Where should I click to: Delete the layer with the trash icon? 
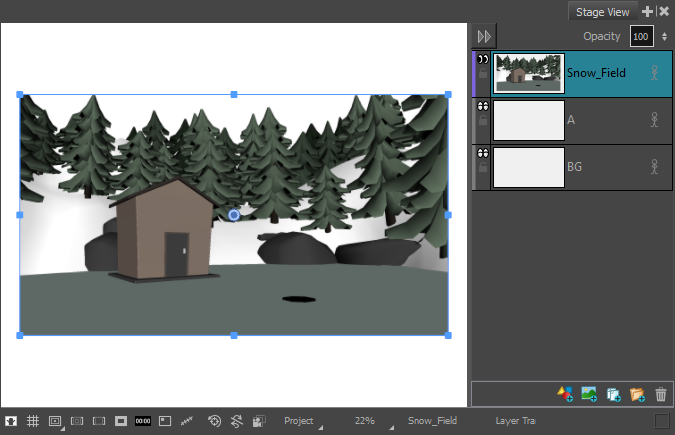(x=660, y=395)
